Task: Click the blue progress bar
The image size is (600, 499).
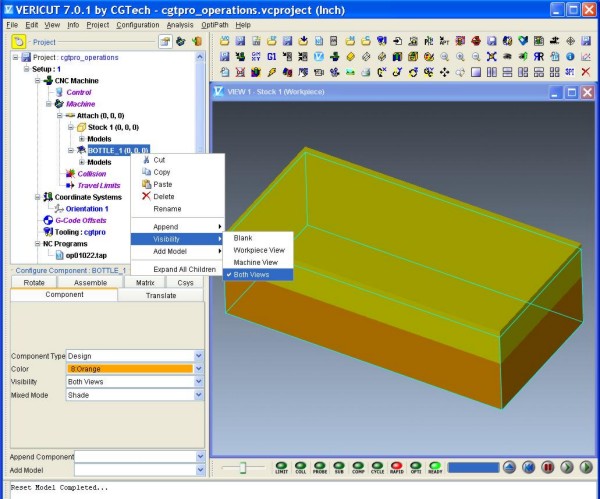Action: tap(473, 467)
